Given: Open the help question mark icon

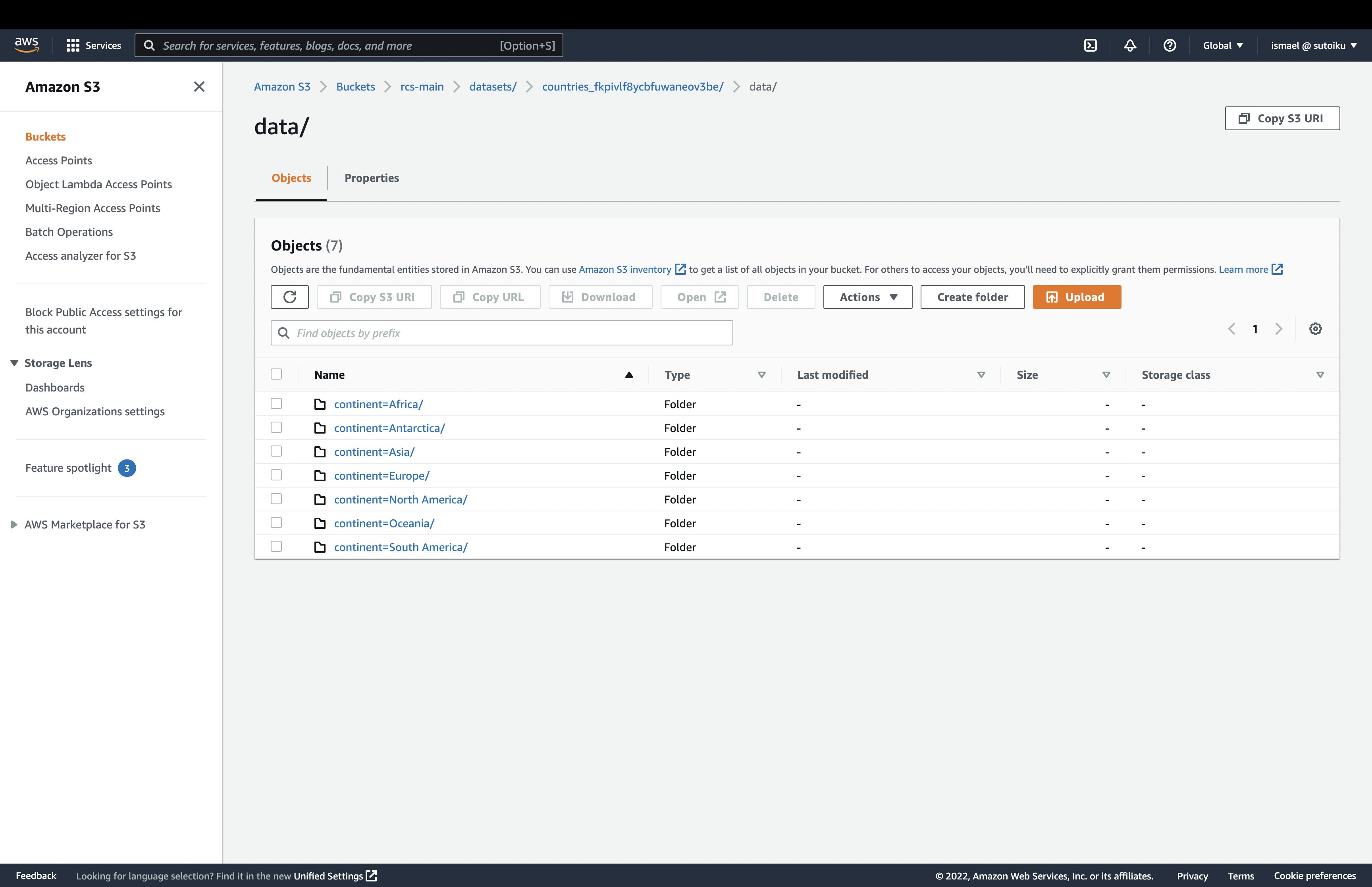Looking at the screenshot, I should [1170, 46].
